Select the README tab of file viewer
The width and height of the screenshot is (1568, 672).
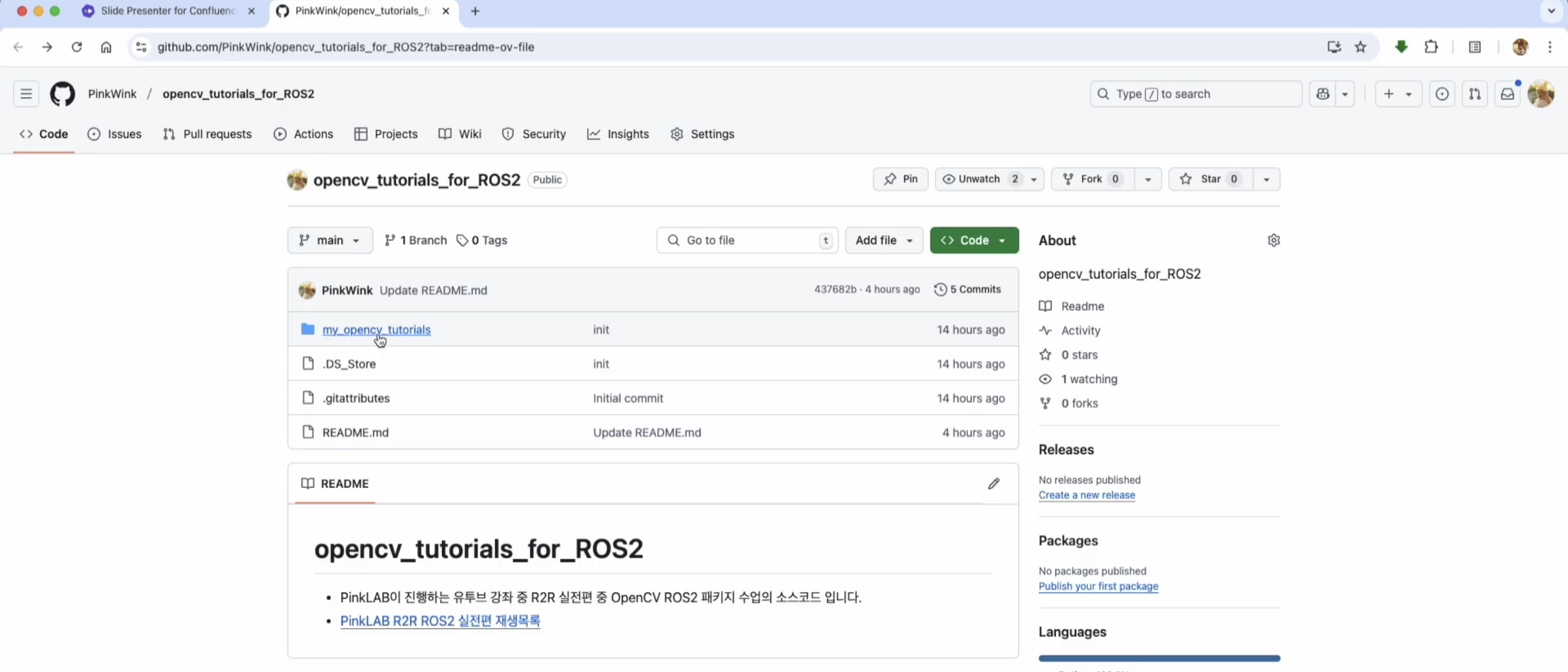tap(335, 483)
